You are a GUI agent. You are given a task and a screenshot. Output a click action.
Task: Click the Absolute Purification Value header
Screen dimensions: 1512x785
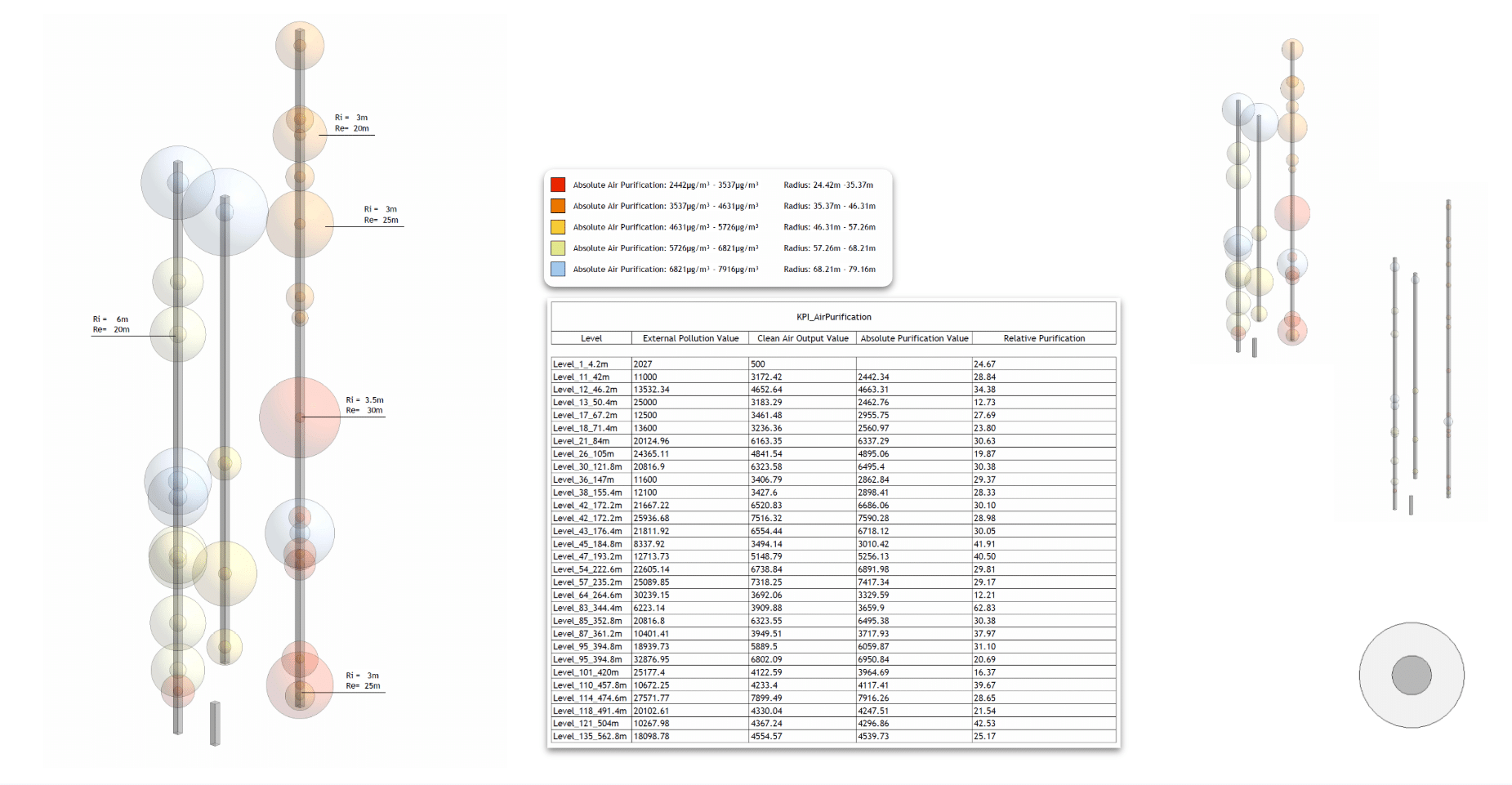pyautogui.click(x=914, y=338)
